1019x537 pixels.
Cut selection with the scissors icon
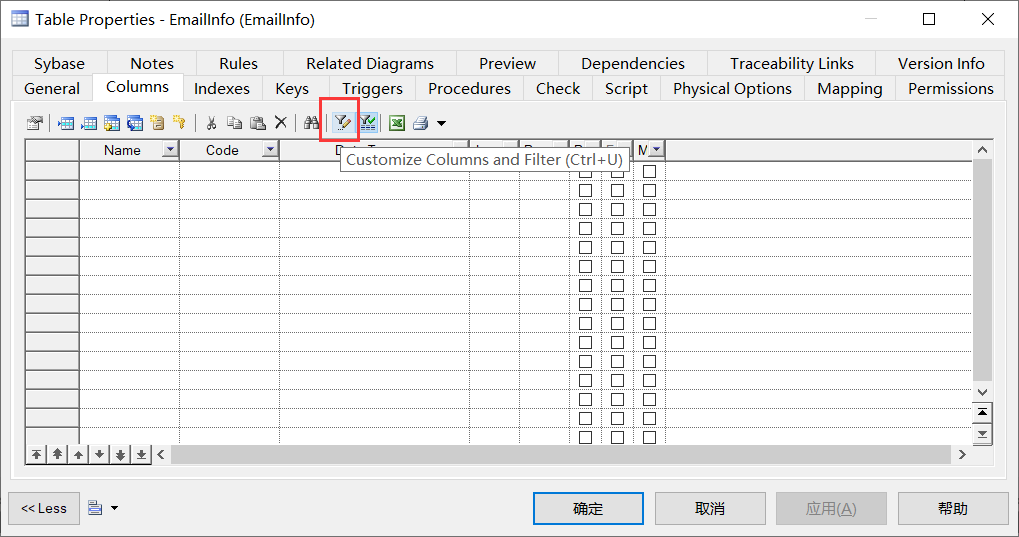pos(211,122)
